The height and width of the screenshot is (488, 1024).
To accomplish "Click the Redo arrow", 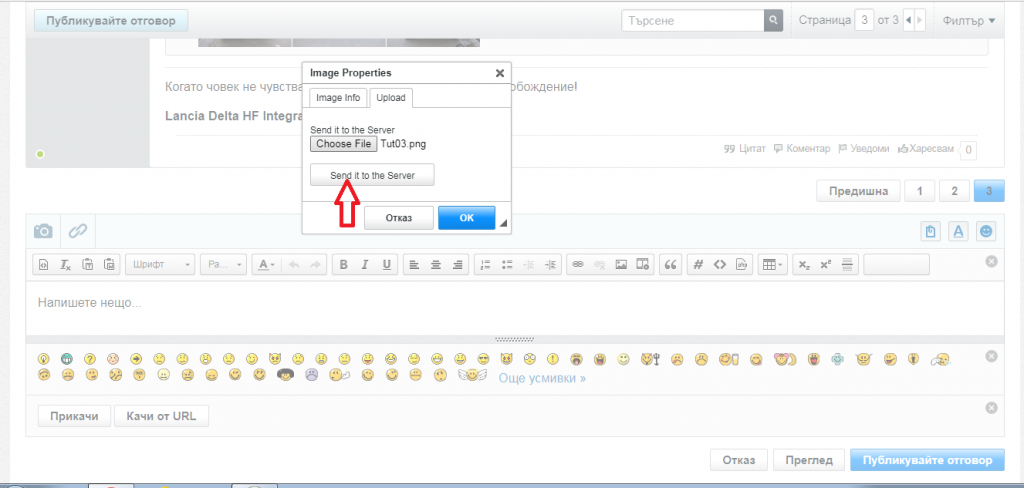I will 315,265.
